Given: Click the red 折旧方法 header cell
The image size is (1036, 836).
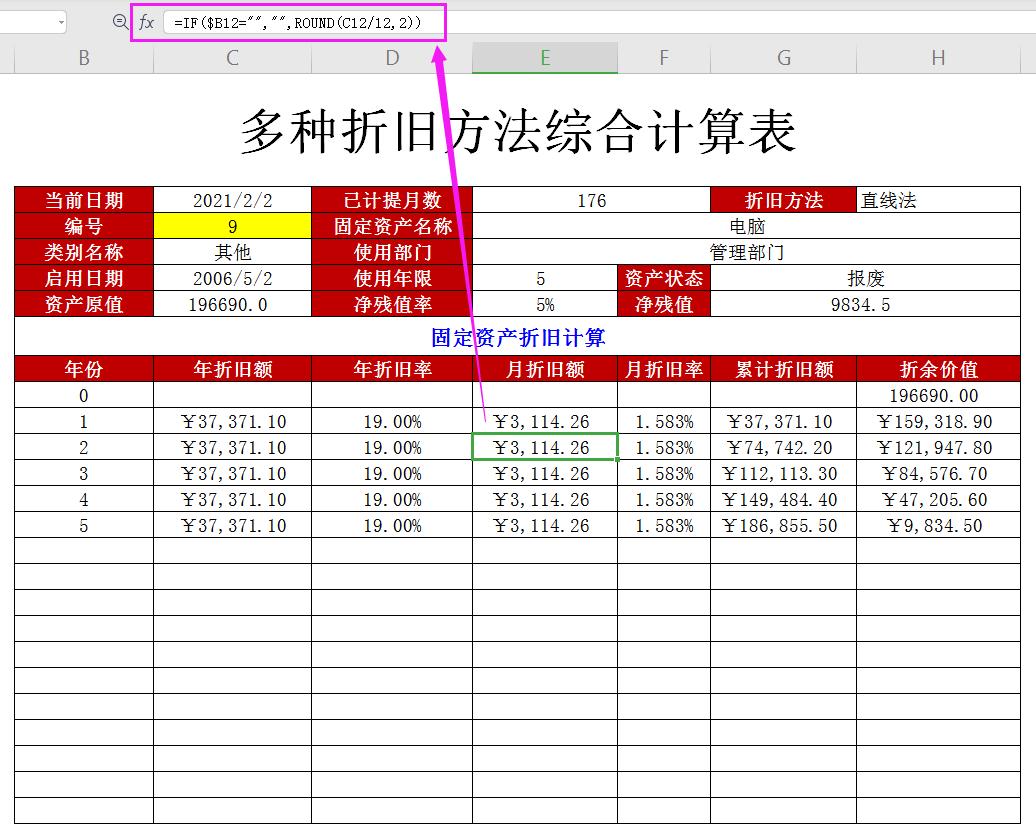Looking at the screenshot, I should click(x=783, y=200).
